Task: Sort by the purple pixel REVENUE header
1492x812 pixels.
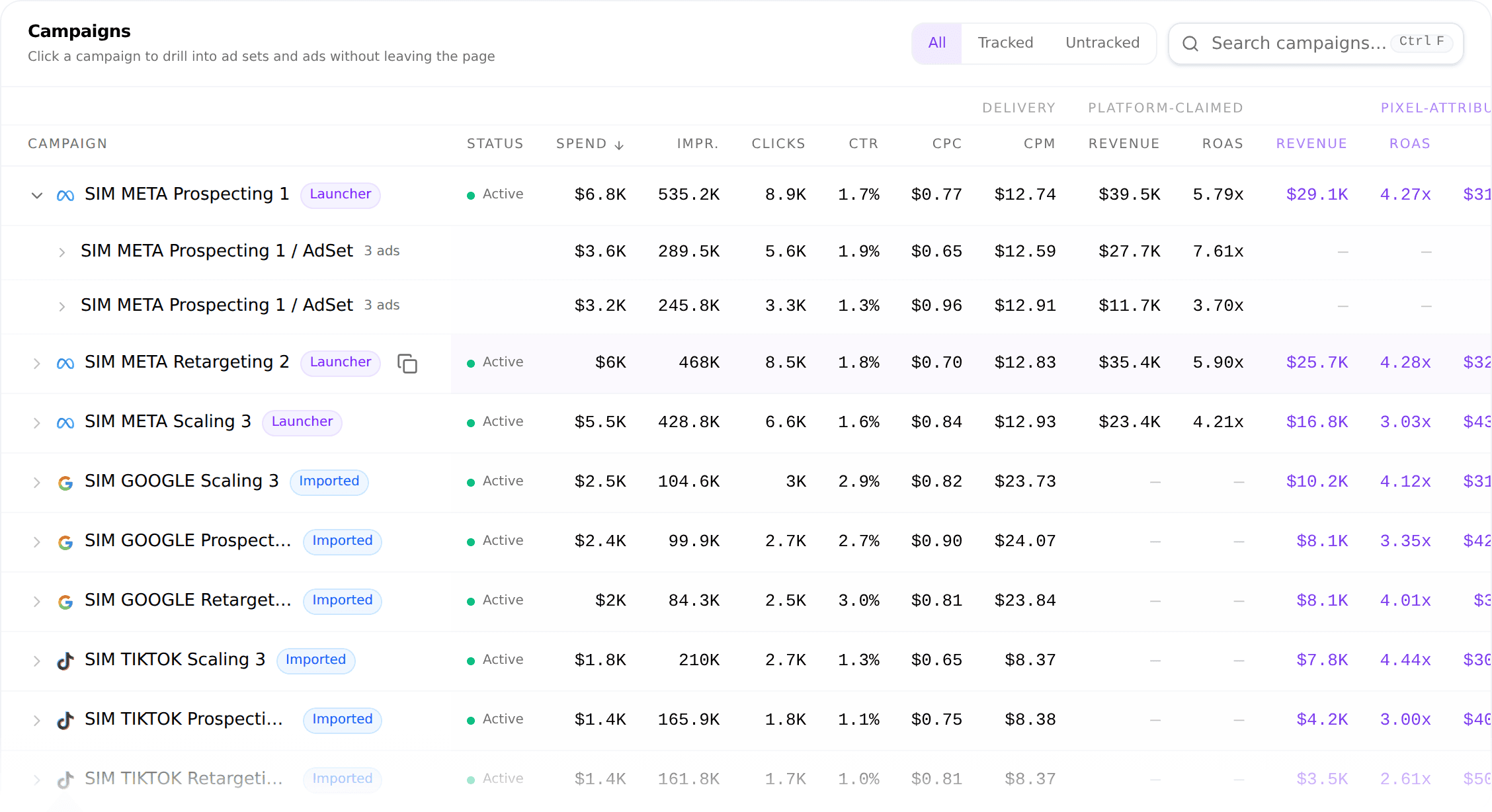Action: tap(1311, 143)
